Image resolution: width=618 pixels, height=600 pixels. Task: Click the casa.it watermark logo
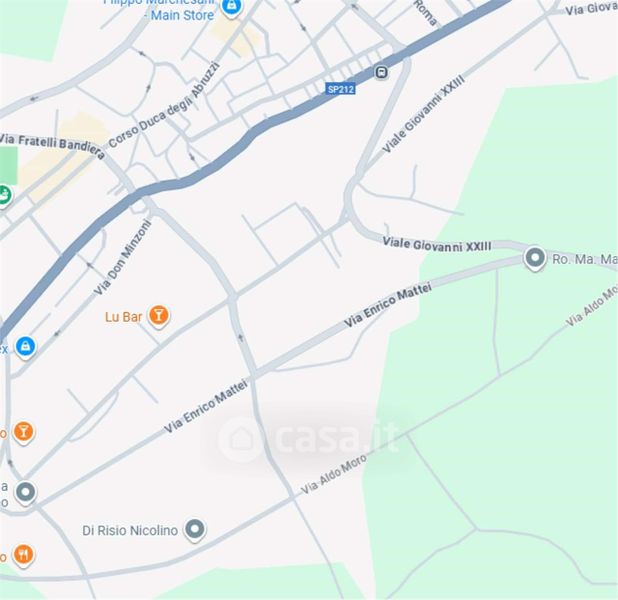(x=308, y=438)
